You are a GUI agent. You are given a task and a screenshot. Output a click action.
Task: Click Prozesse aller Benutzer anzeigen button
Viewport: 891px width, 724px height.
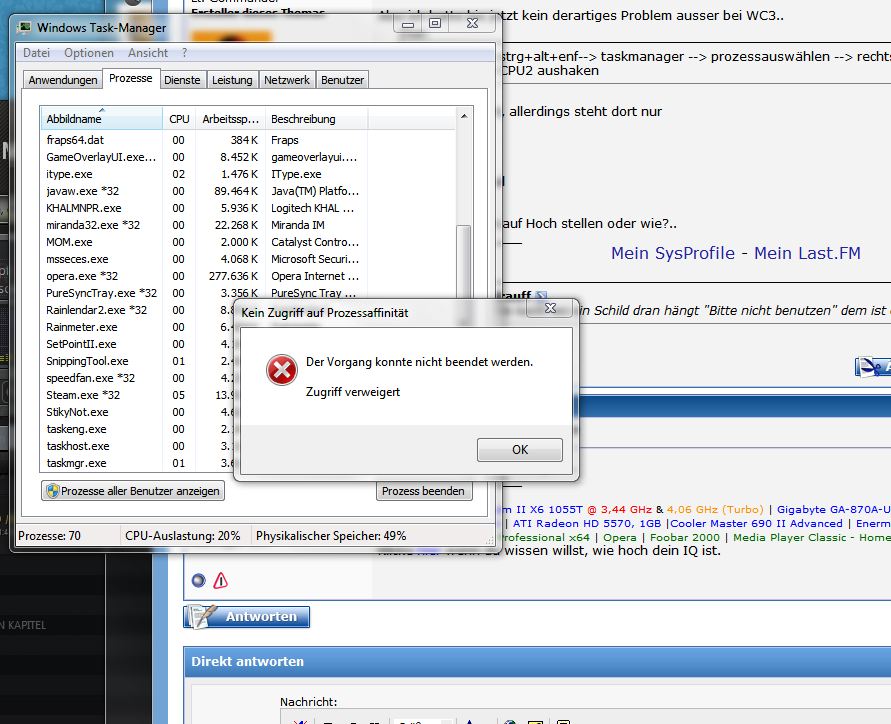[x=133, y=491]
